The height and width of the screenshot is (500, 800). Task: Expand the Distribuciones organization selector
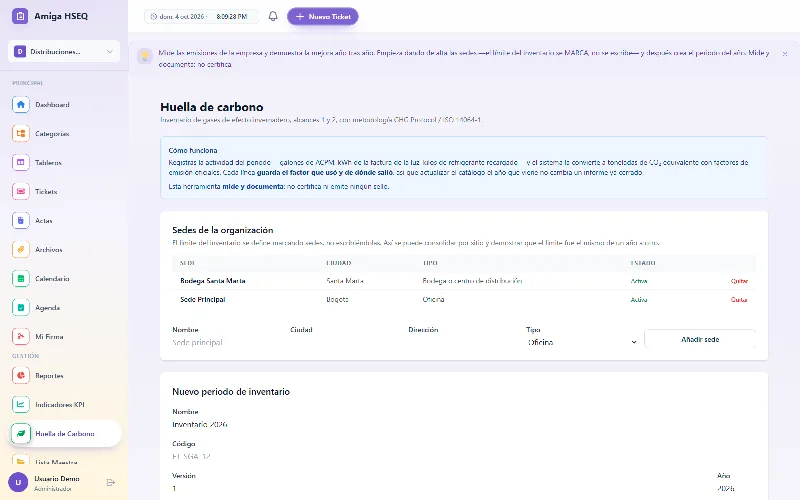coord(64,52)
